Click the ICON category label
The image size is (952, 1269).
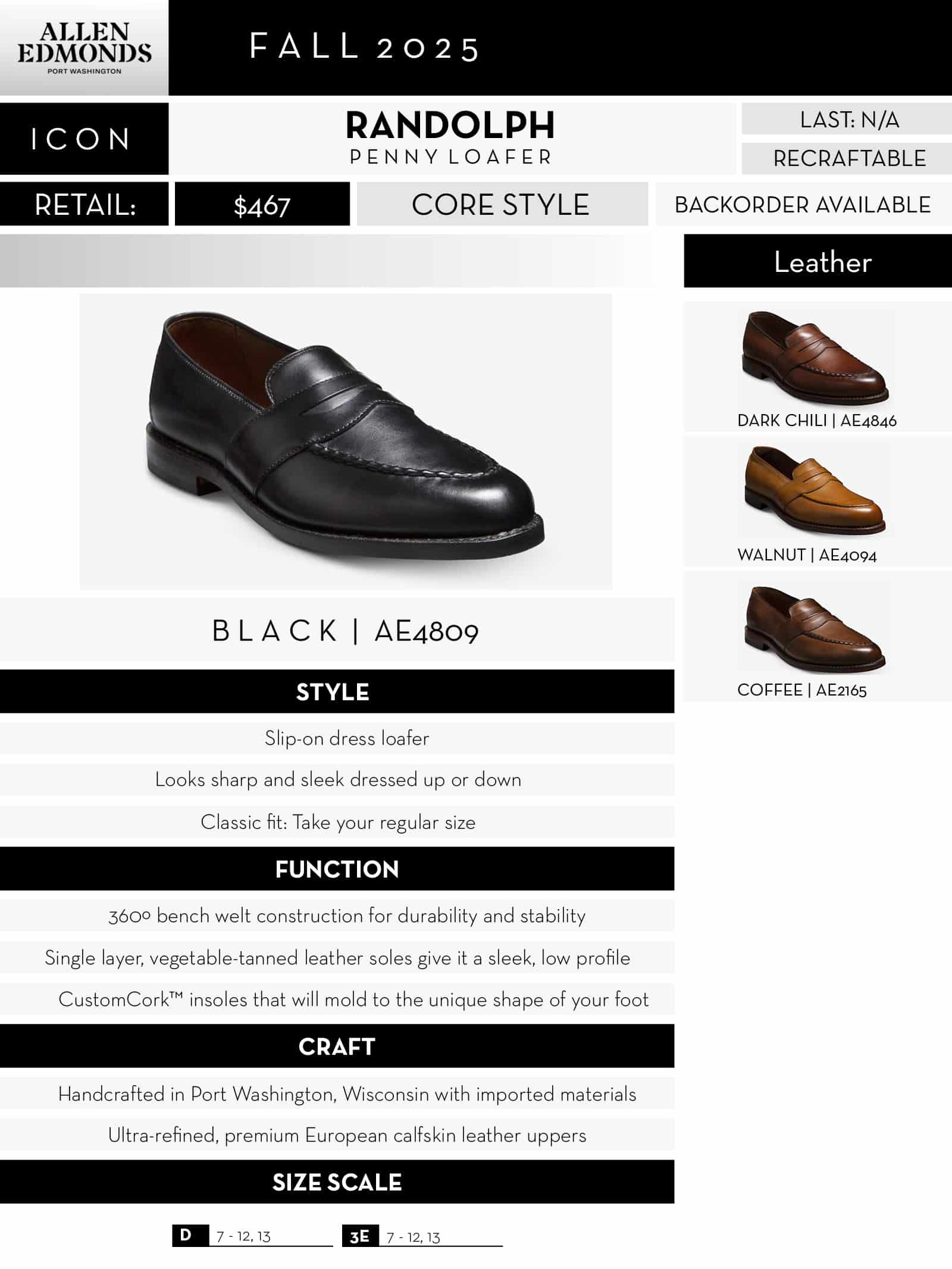tap(82, 139)
